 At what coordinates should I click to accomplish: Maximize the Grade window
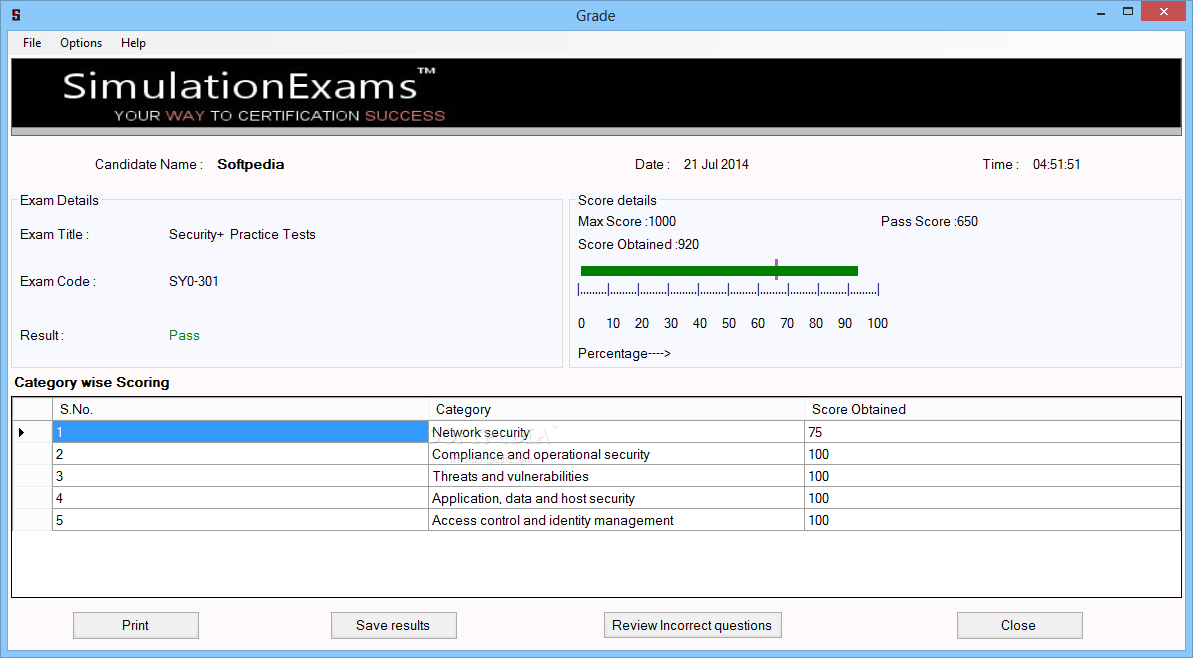(1128, 12)
